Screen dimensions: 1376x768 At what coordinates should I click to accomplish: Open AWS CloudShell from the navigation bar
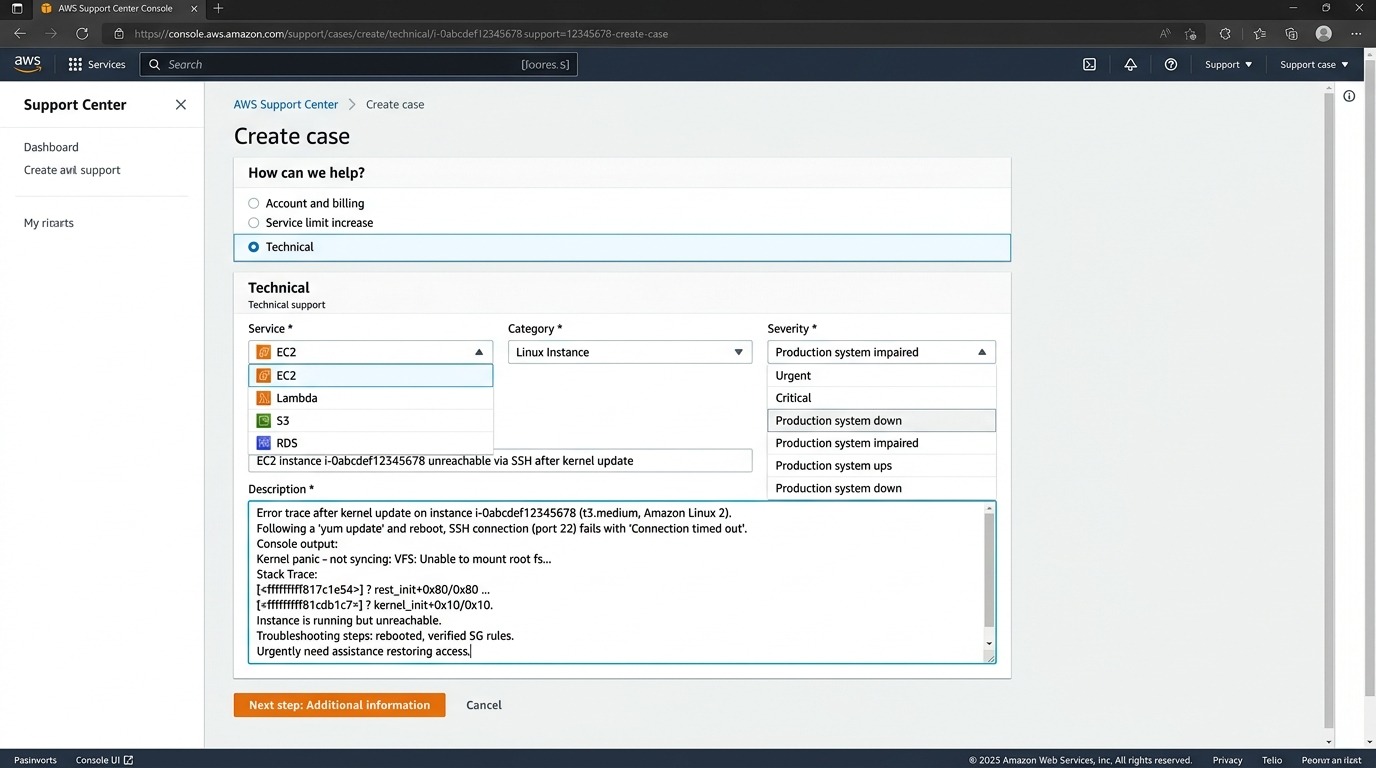tap(1089, 64)
